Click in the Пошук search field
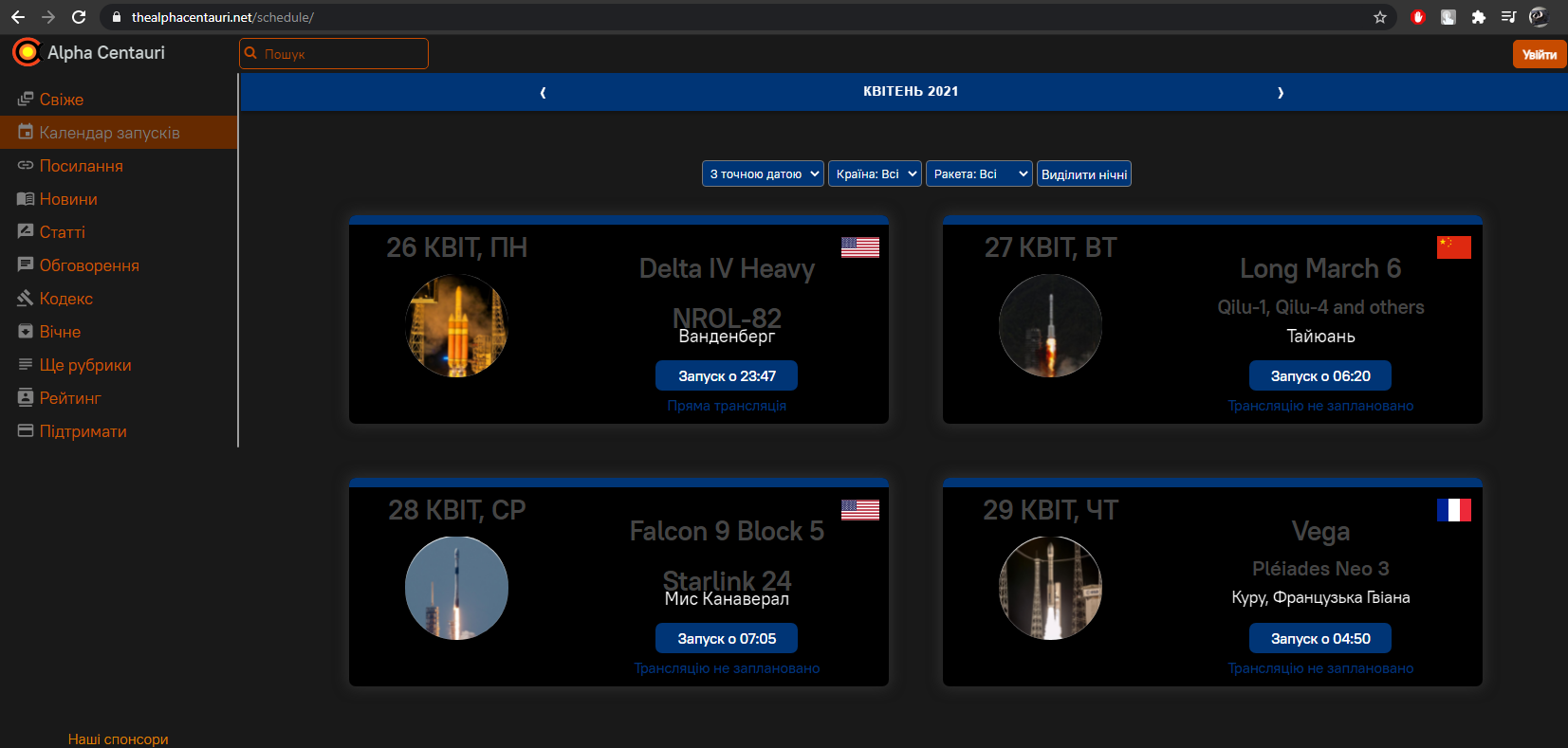This screenshot has height=748, width=1568. point(334,54)
